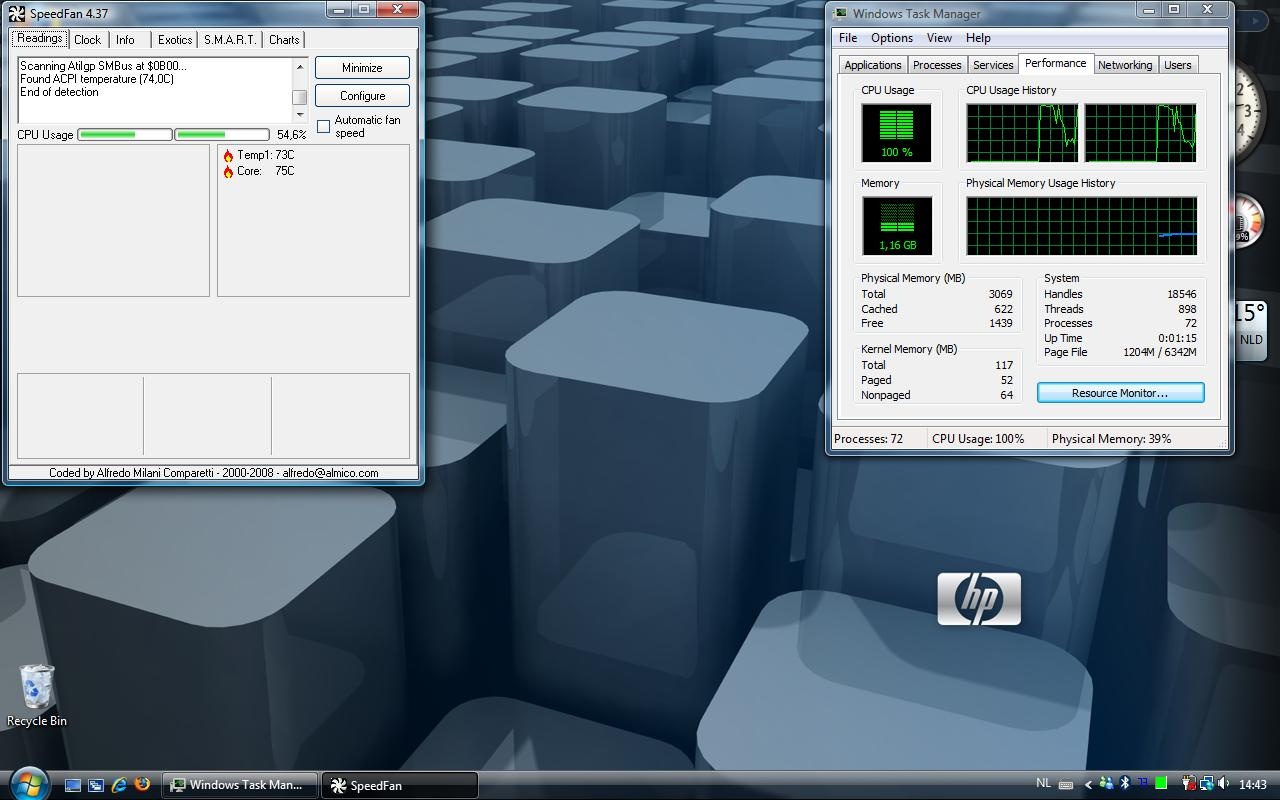Click the Configure button in SpeedFan
Screen dimensions: 1280x800
click(x=362, y=96)
